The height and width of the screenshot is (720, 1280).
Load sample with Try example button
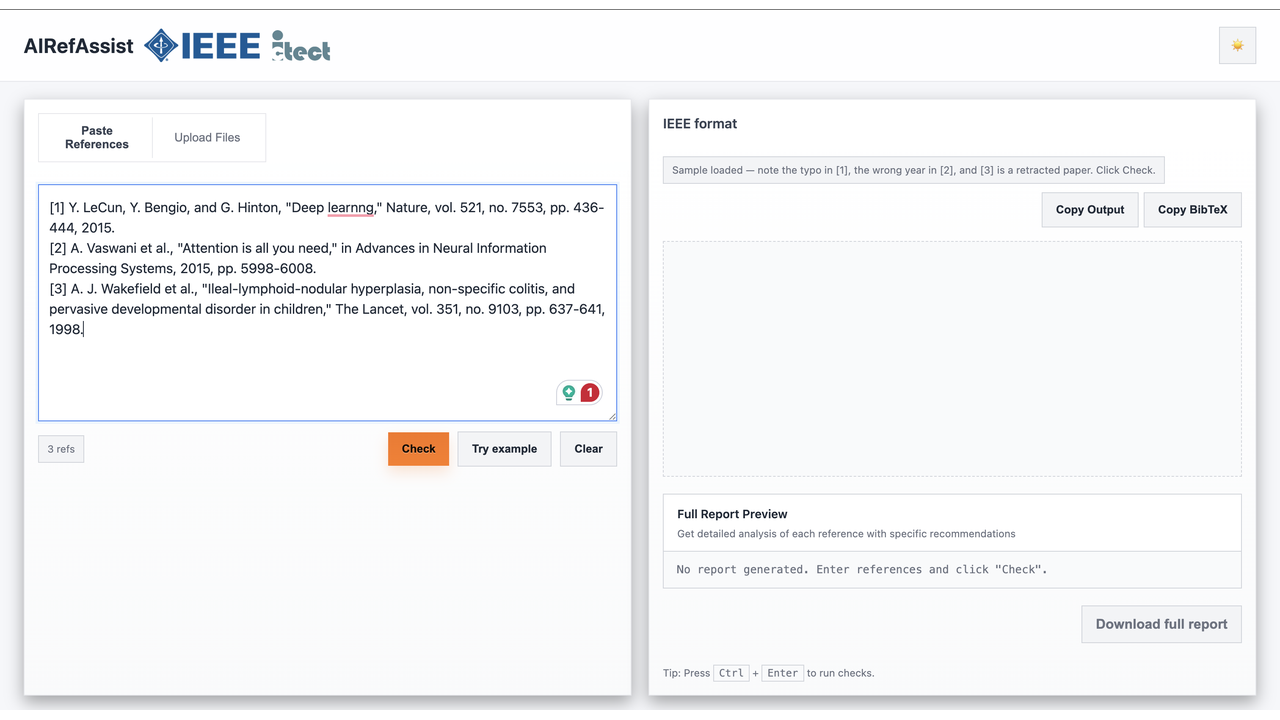pos(504,449)
